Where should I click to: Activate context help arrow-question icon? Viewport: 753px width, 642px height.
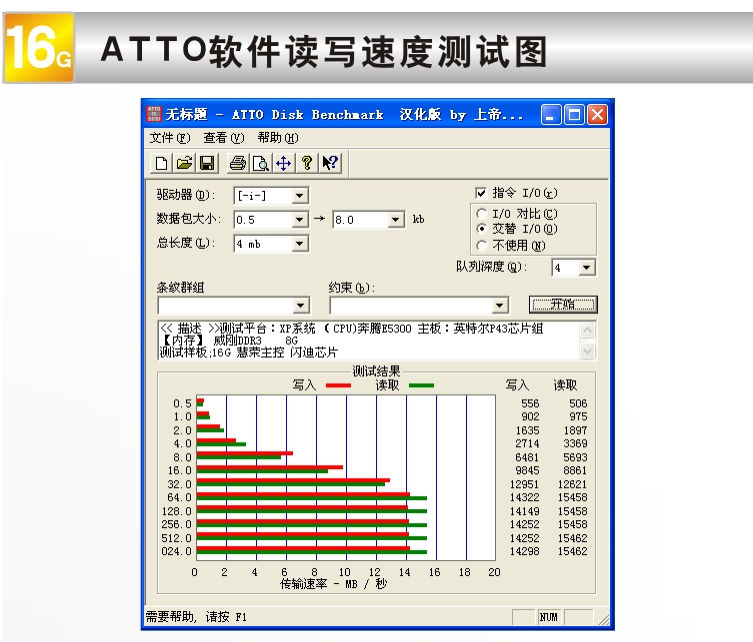[x=330, y=163]
